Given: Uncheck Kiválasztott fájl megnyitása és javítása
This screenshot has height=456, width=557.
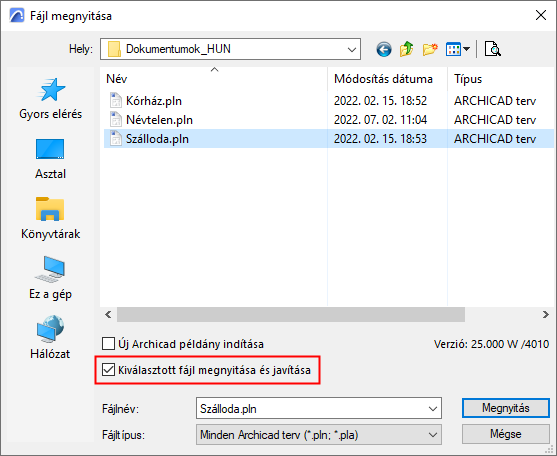Looking at the screenshot, I should click(x=108, y=370).
